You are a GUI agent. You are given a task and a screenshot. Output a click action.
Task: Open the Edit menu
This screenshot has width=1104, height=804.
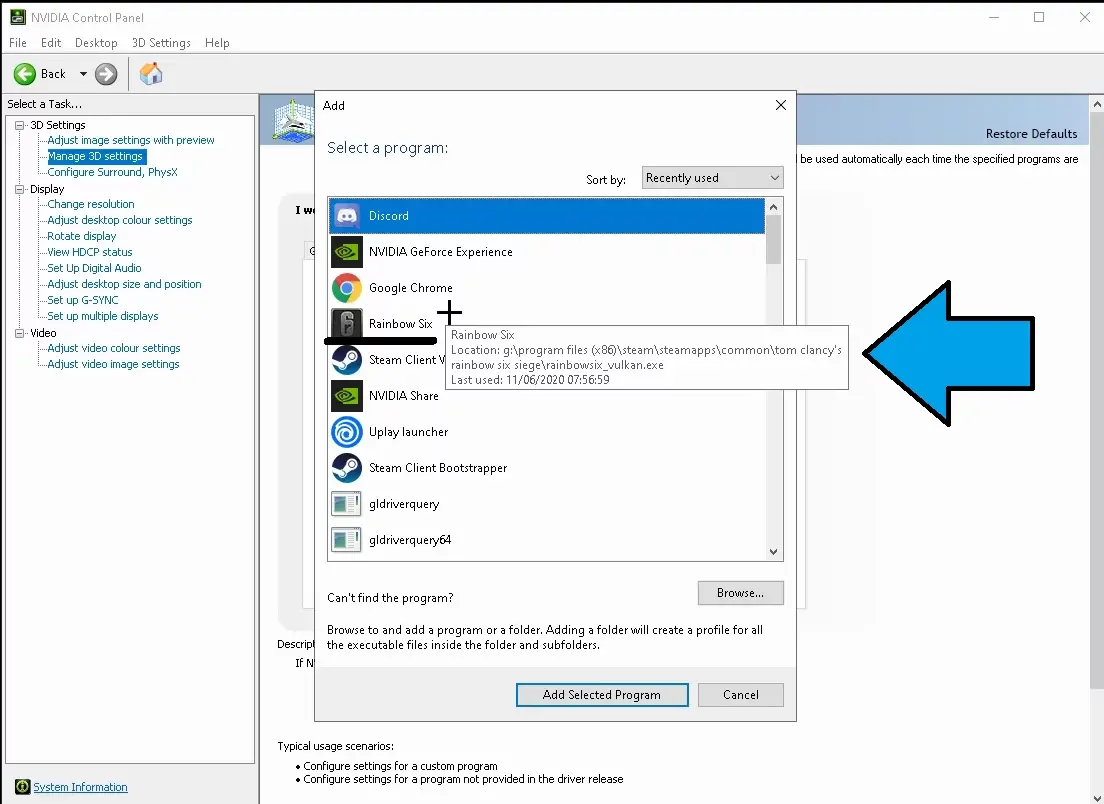51,43
